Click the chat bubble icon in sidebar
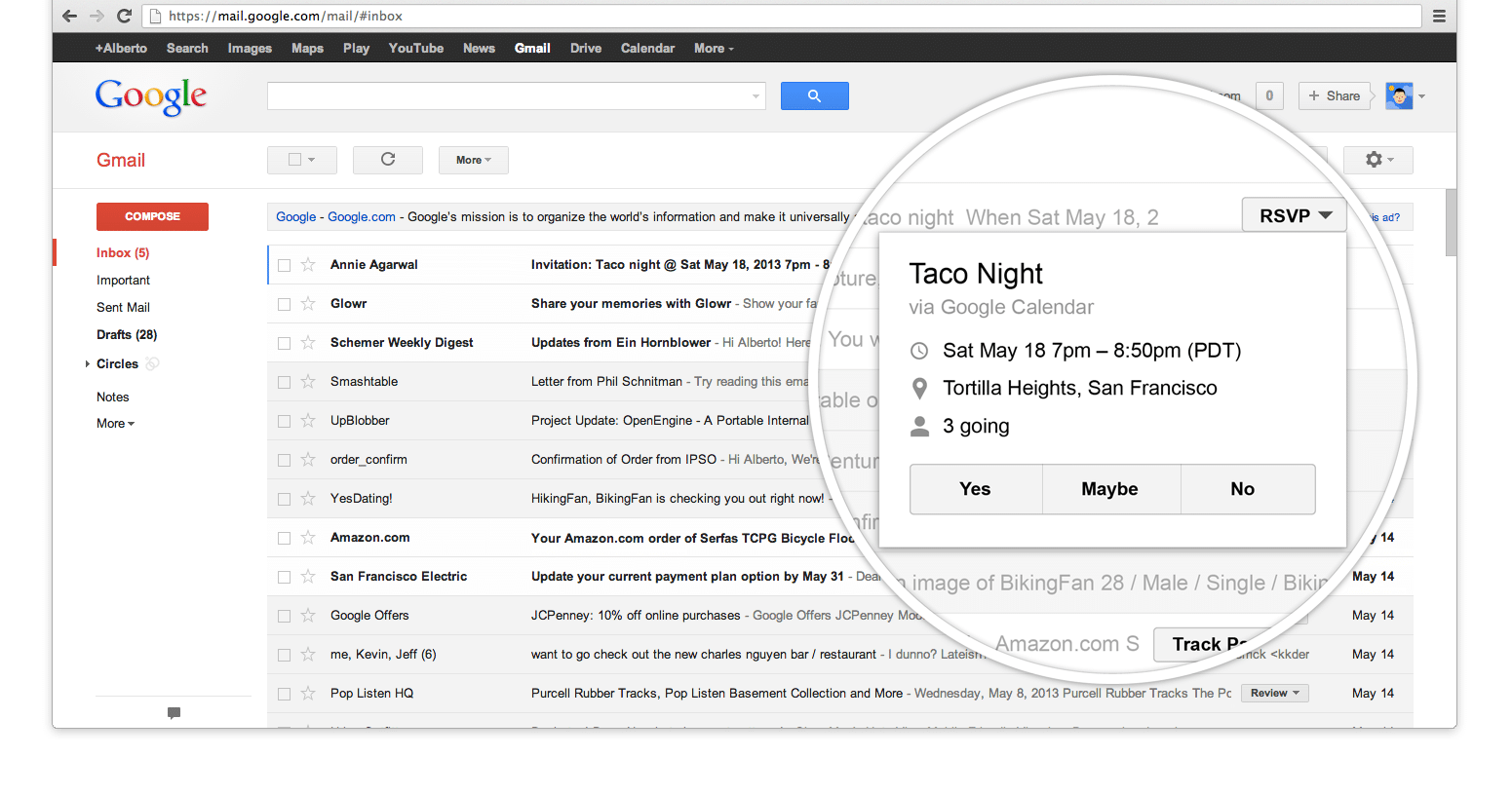This screenshot has height=795, width=1512. [174, 713]
